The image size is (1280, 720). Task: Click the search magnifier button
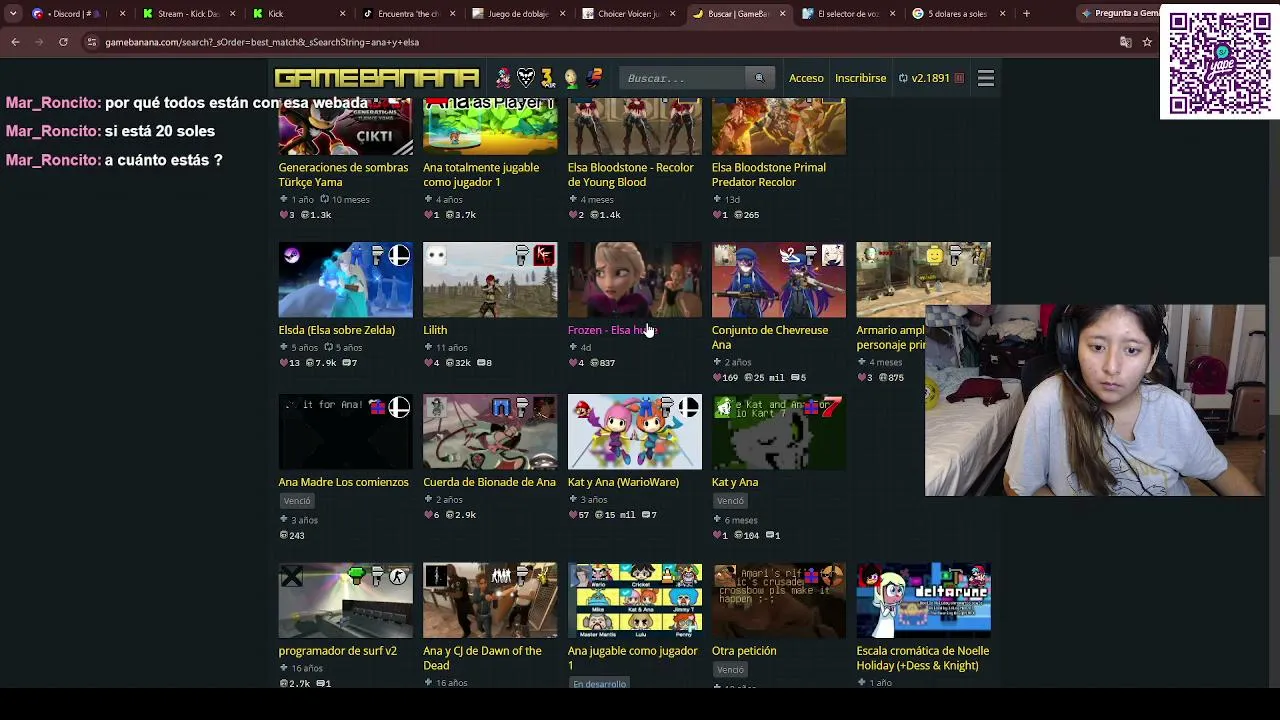click(x=759, y=78)
